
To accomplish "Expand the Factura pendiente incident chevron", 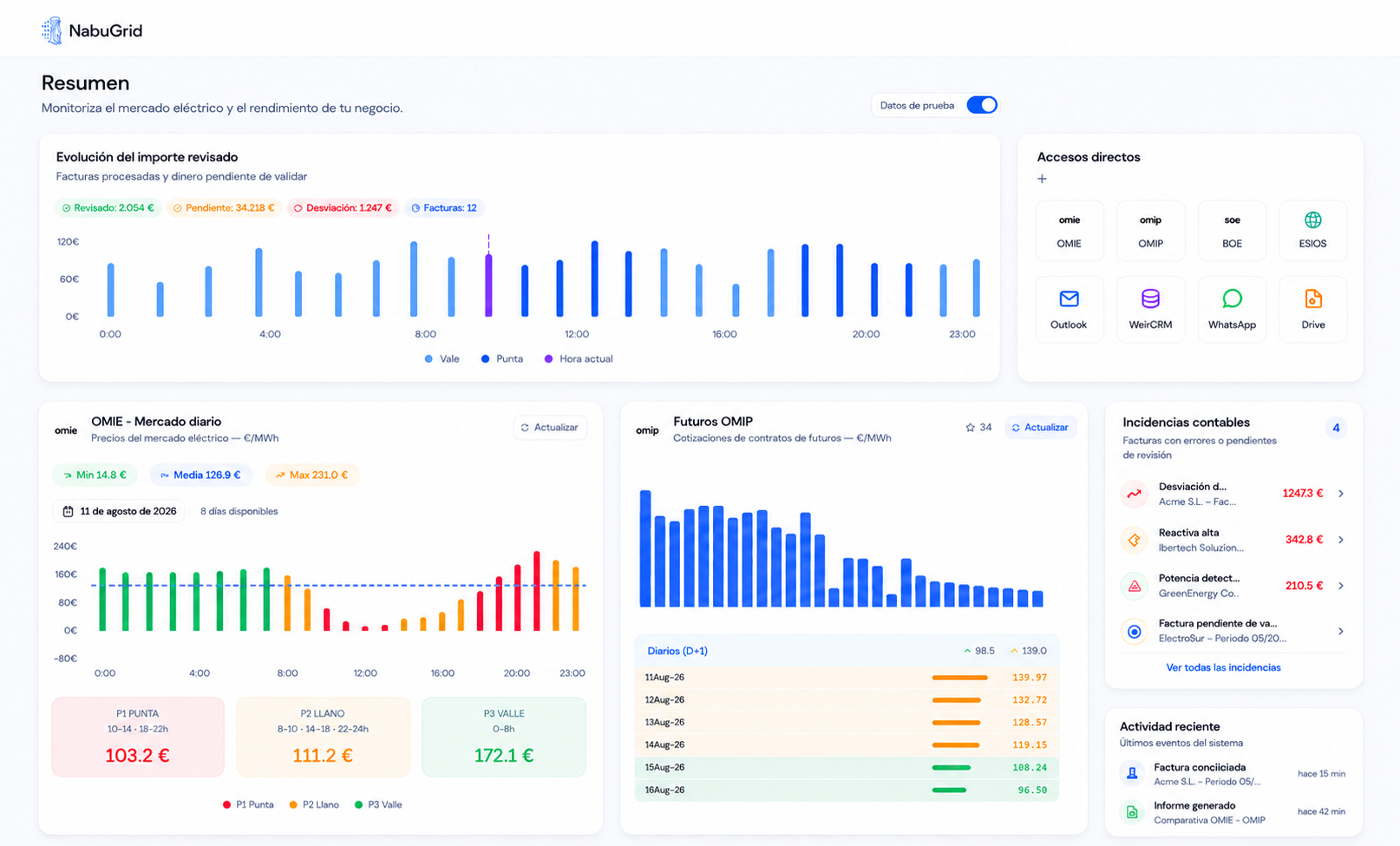I will tap(1341, 632).
